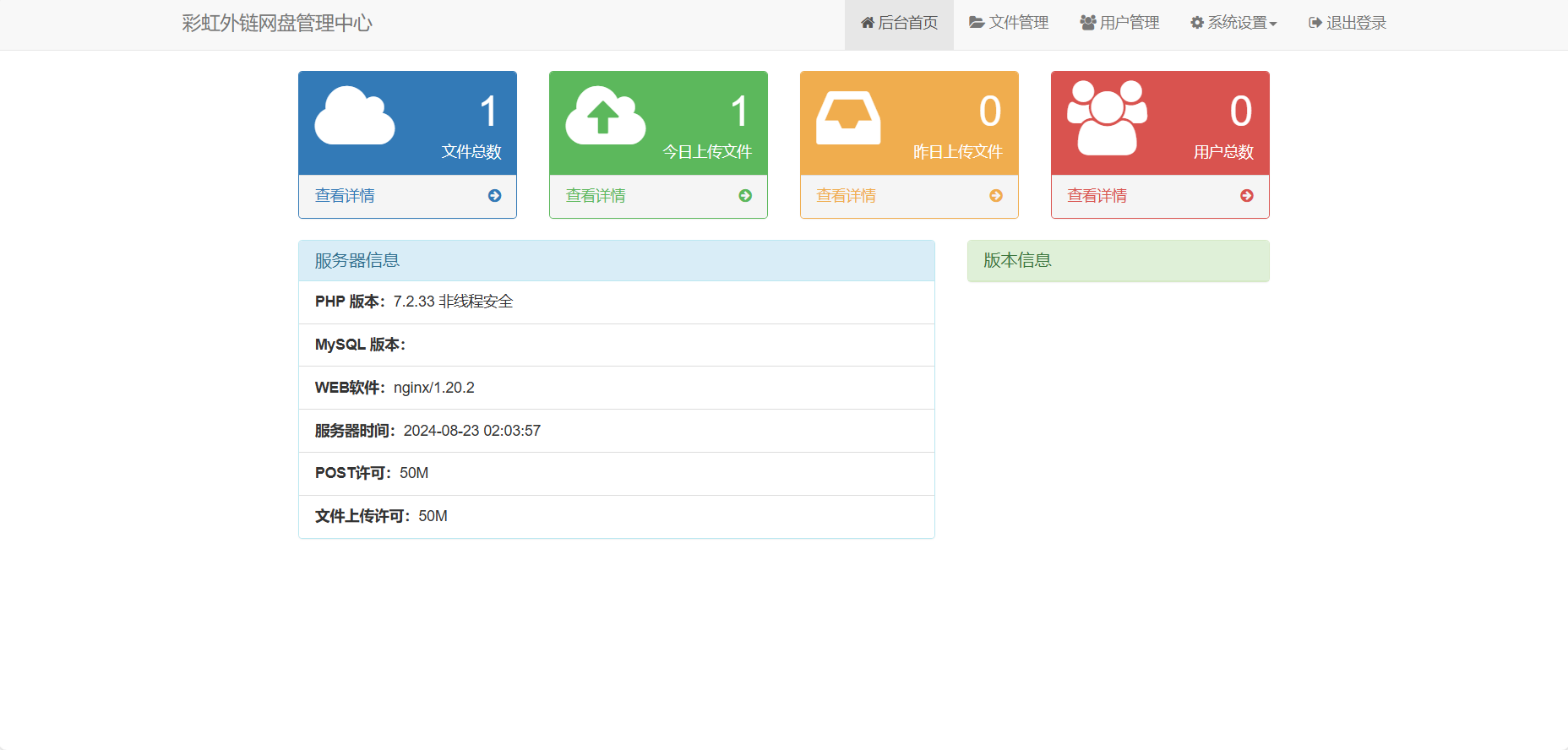Click the number 1 on 今日上传文件 card

point(740,111)
